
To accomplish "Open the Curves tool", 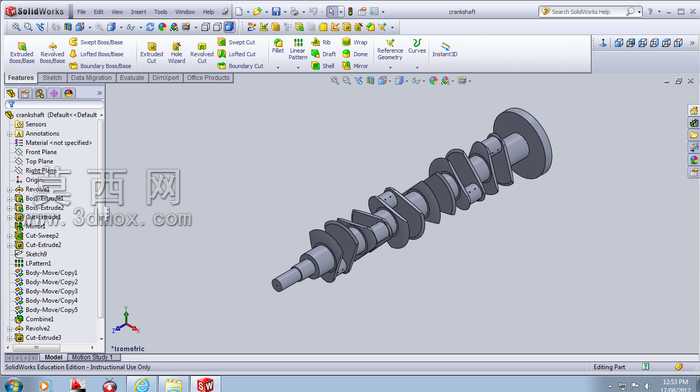I will (x=417, y=46).
